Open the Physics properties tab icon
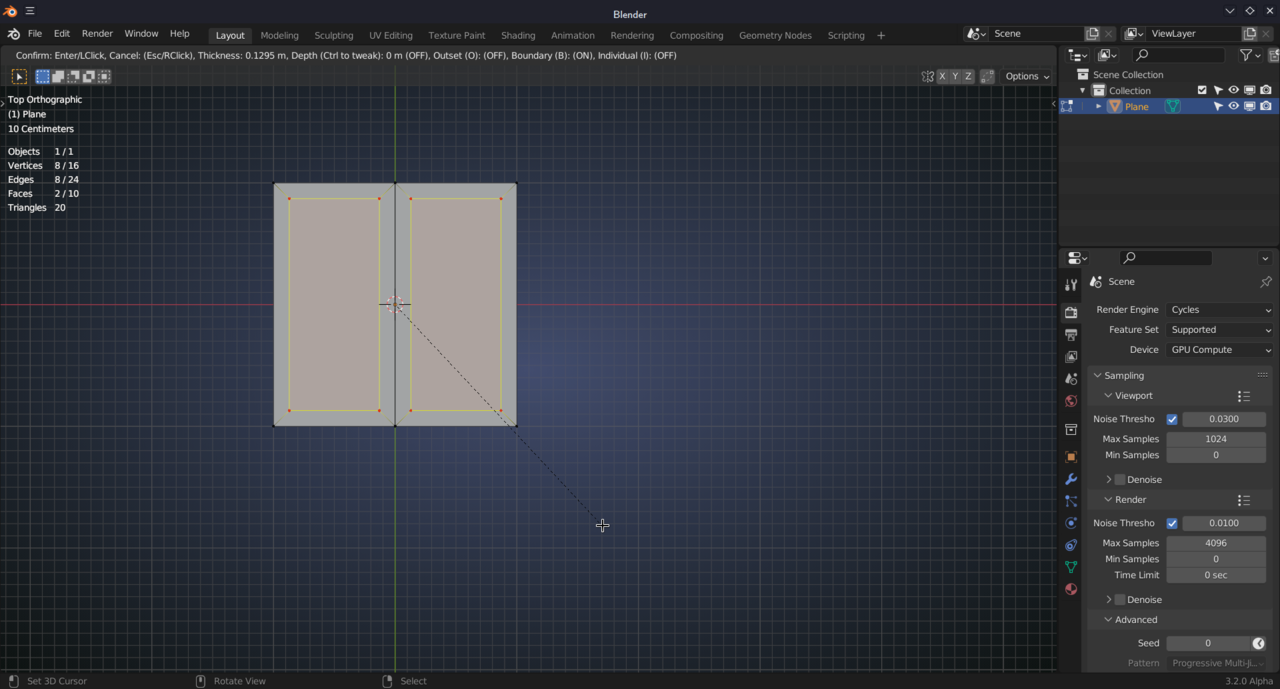This screenshot has height=689, width=1280. click(1071, 523)
